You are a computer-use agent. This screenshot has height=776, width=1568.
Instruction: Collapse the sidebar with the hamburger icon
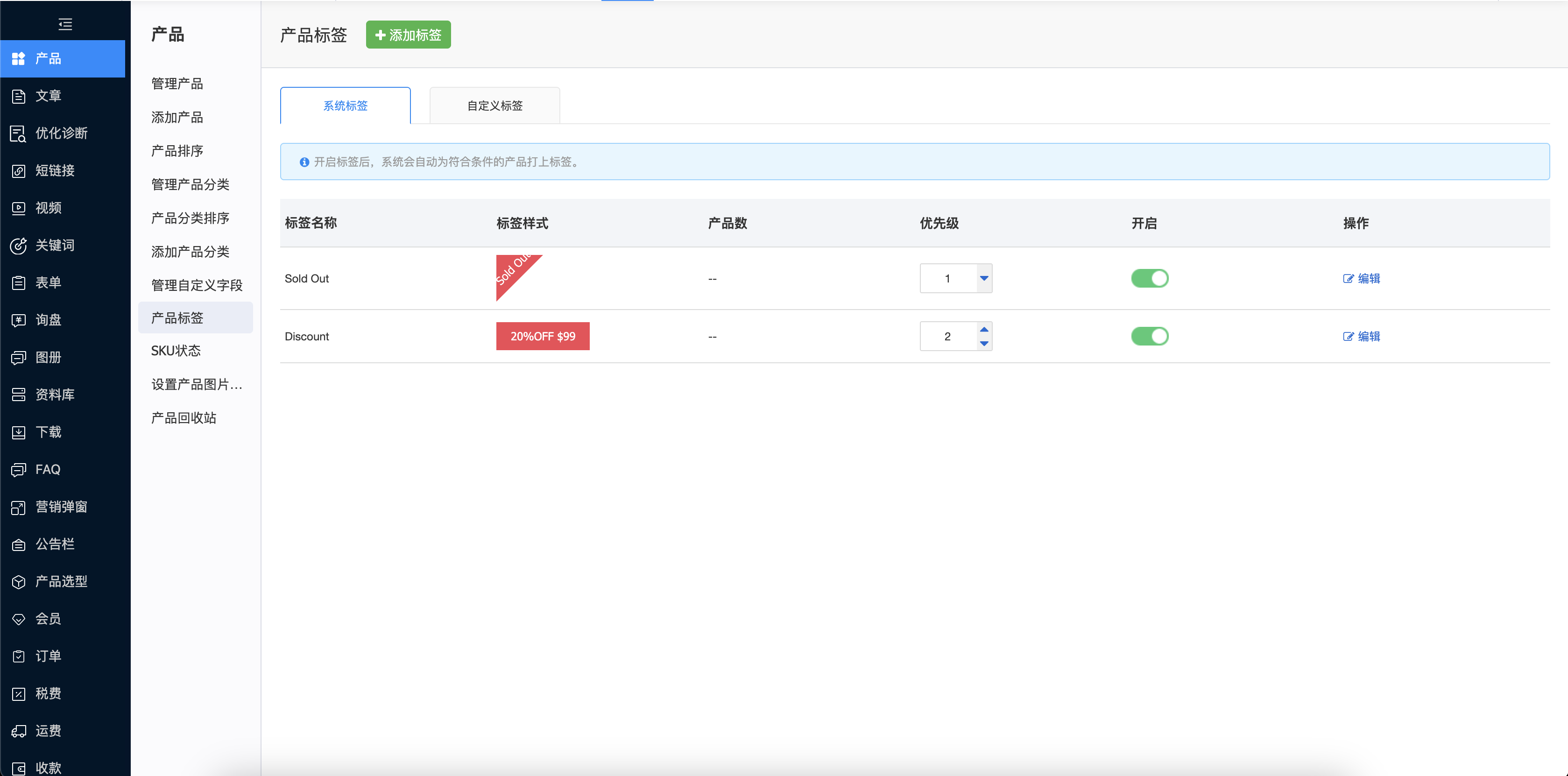(x=65, y=24)
